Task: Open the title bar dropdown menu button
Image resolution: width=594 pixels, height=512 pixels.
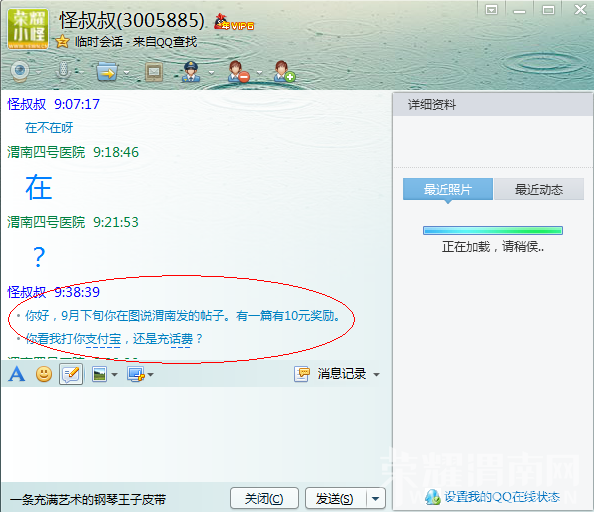Action: pos(491,9)
